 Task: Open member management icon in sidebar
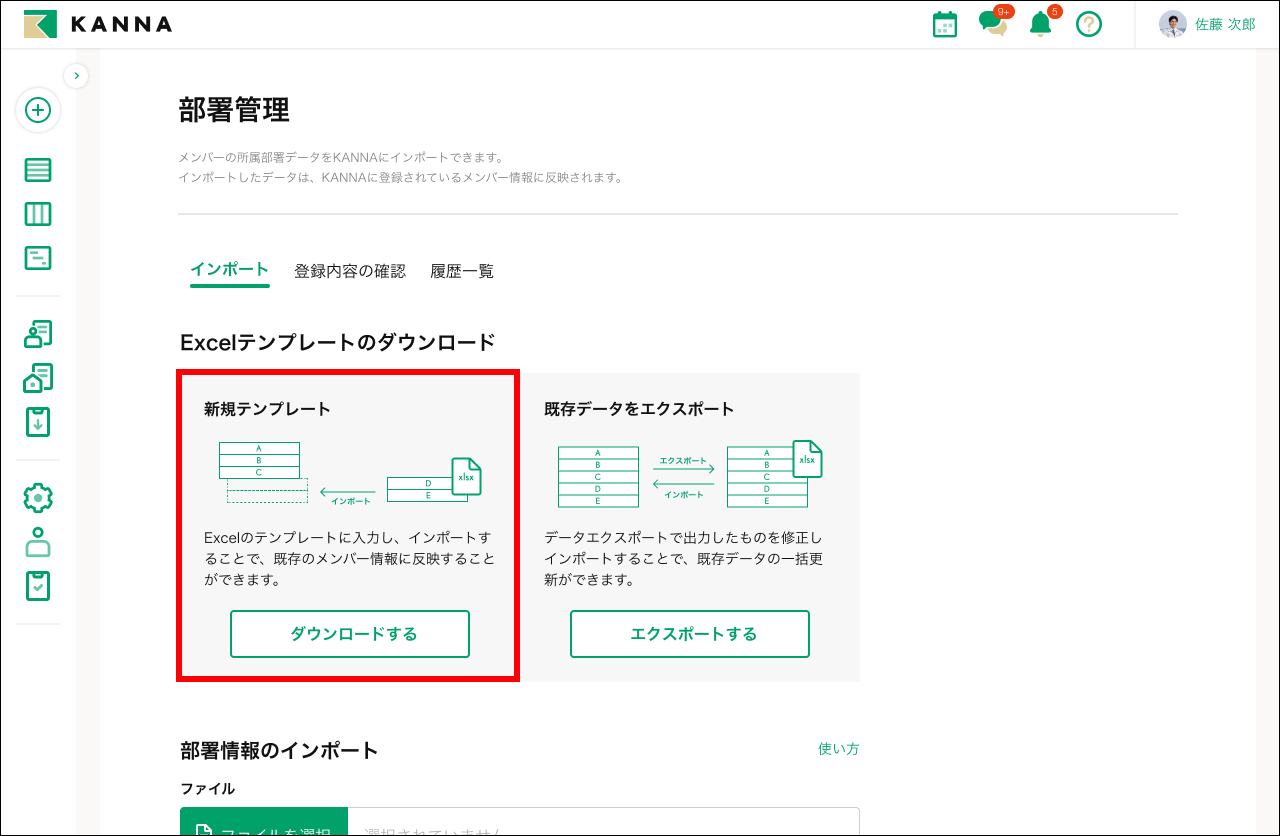(37, 333)
